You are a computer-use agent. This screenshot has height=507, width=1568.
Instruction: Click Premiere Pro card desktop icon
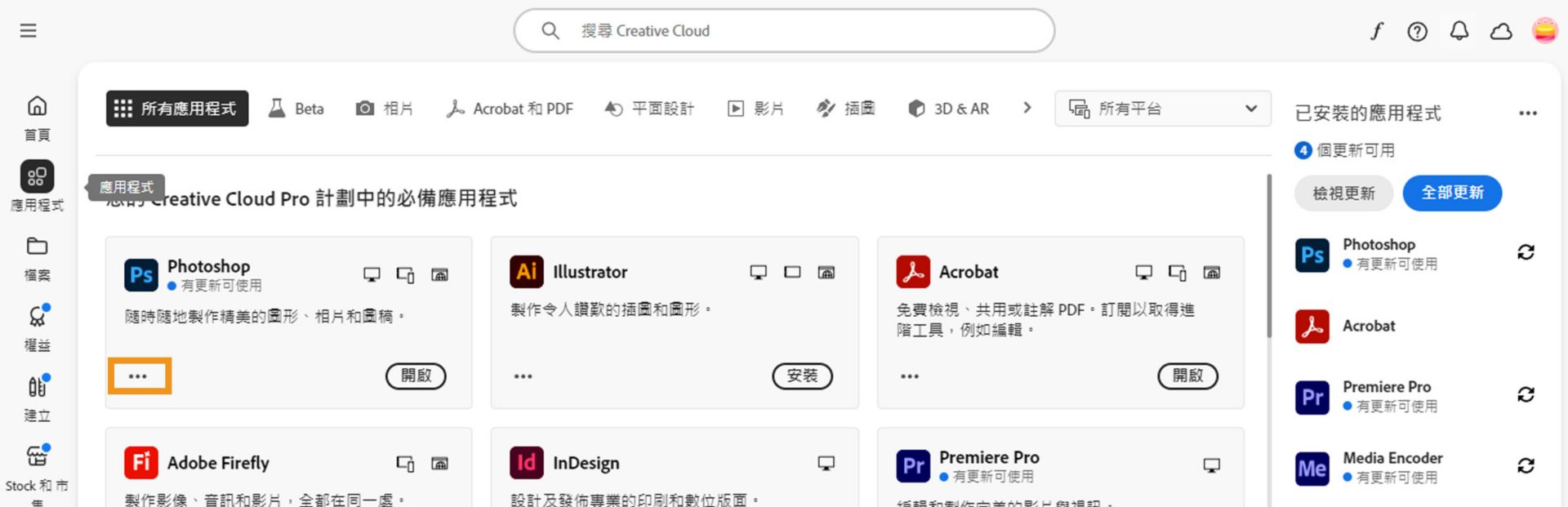pyautogui.click(x=1212, y=465)
